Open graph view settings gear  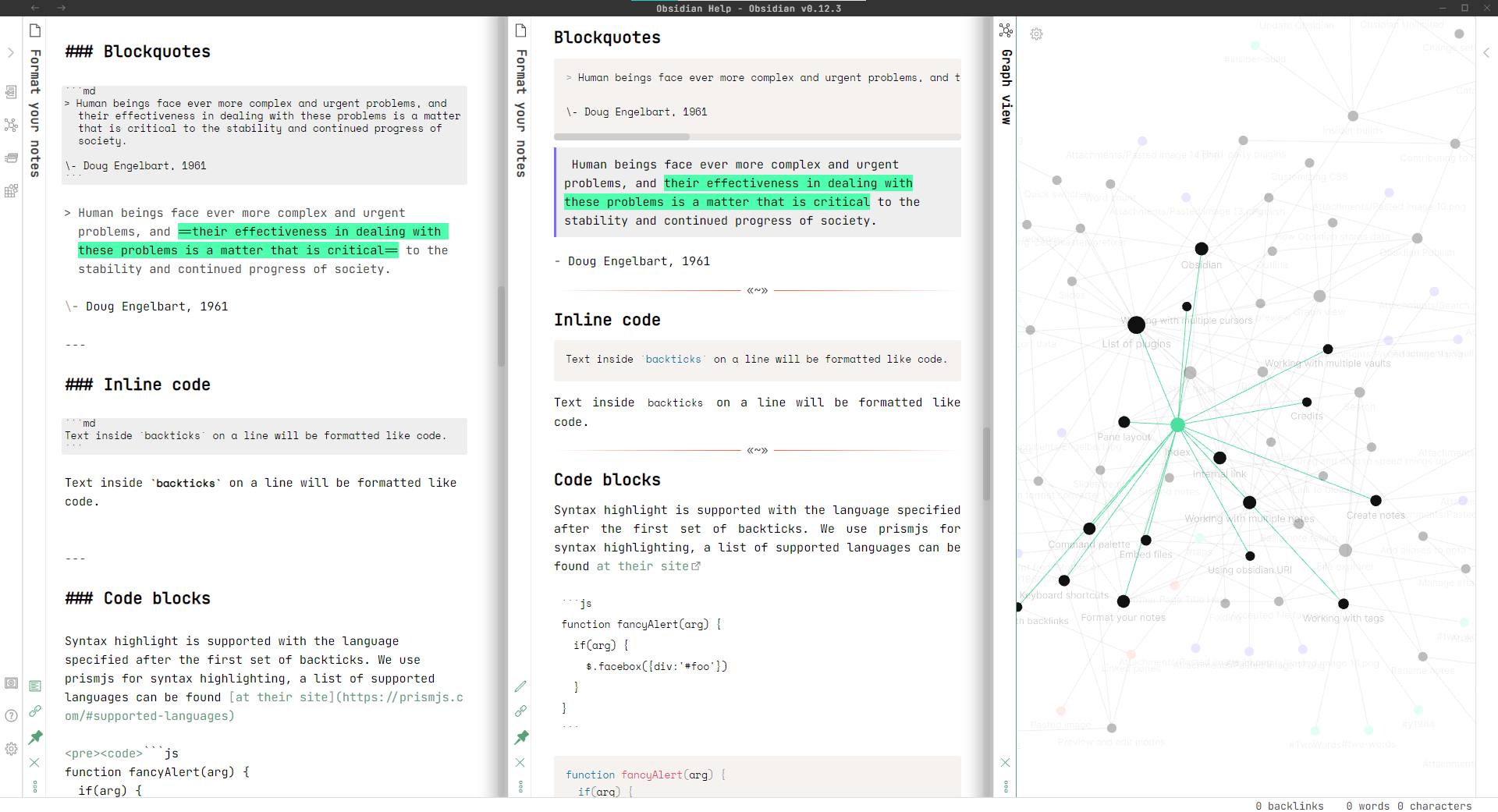point(1036,34)
